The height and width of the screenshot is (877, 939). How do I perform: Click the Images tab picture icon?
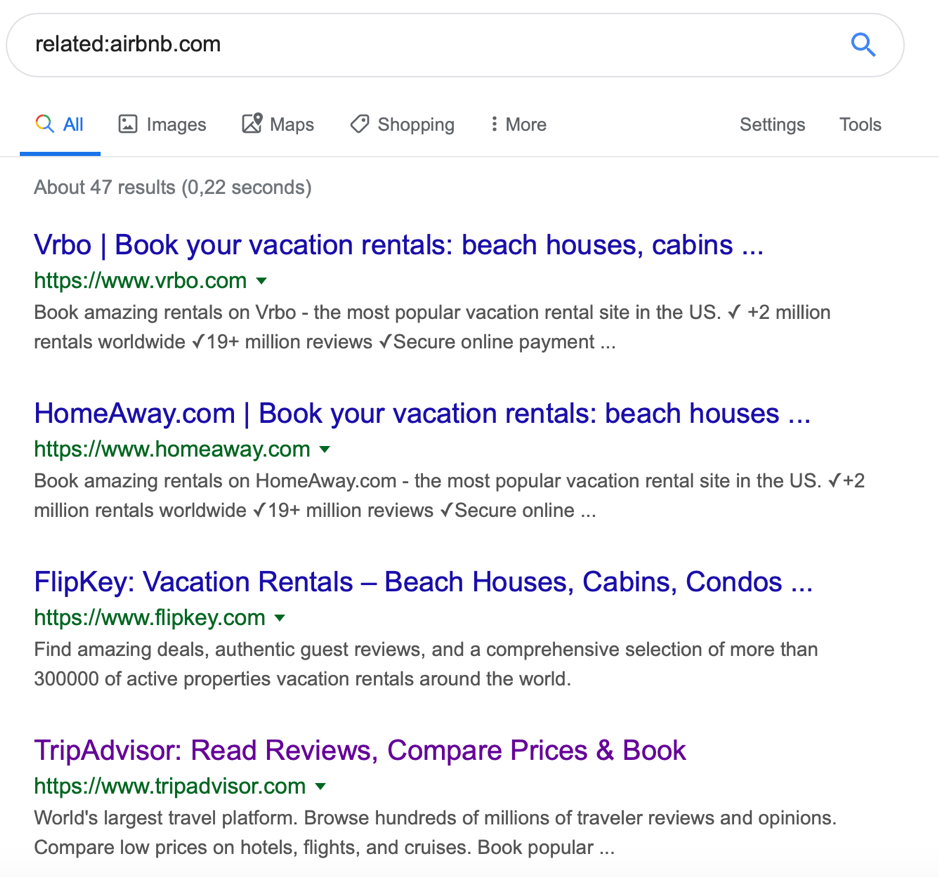pyautogui.click(x=128, y=124)
